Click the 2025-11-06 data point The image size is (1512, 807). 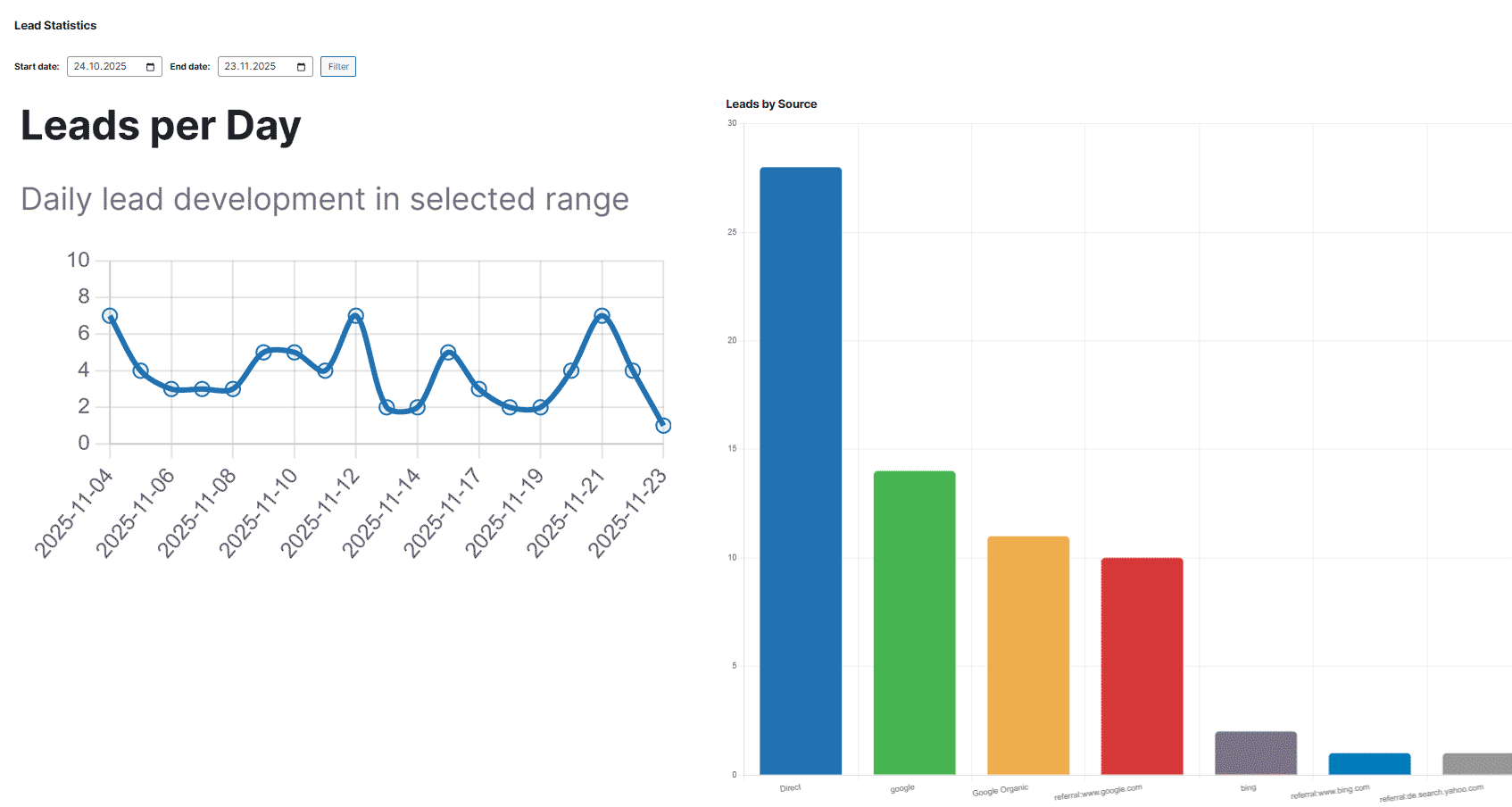pyautogui.click(x=171, y=389)
